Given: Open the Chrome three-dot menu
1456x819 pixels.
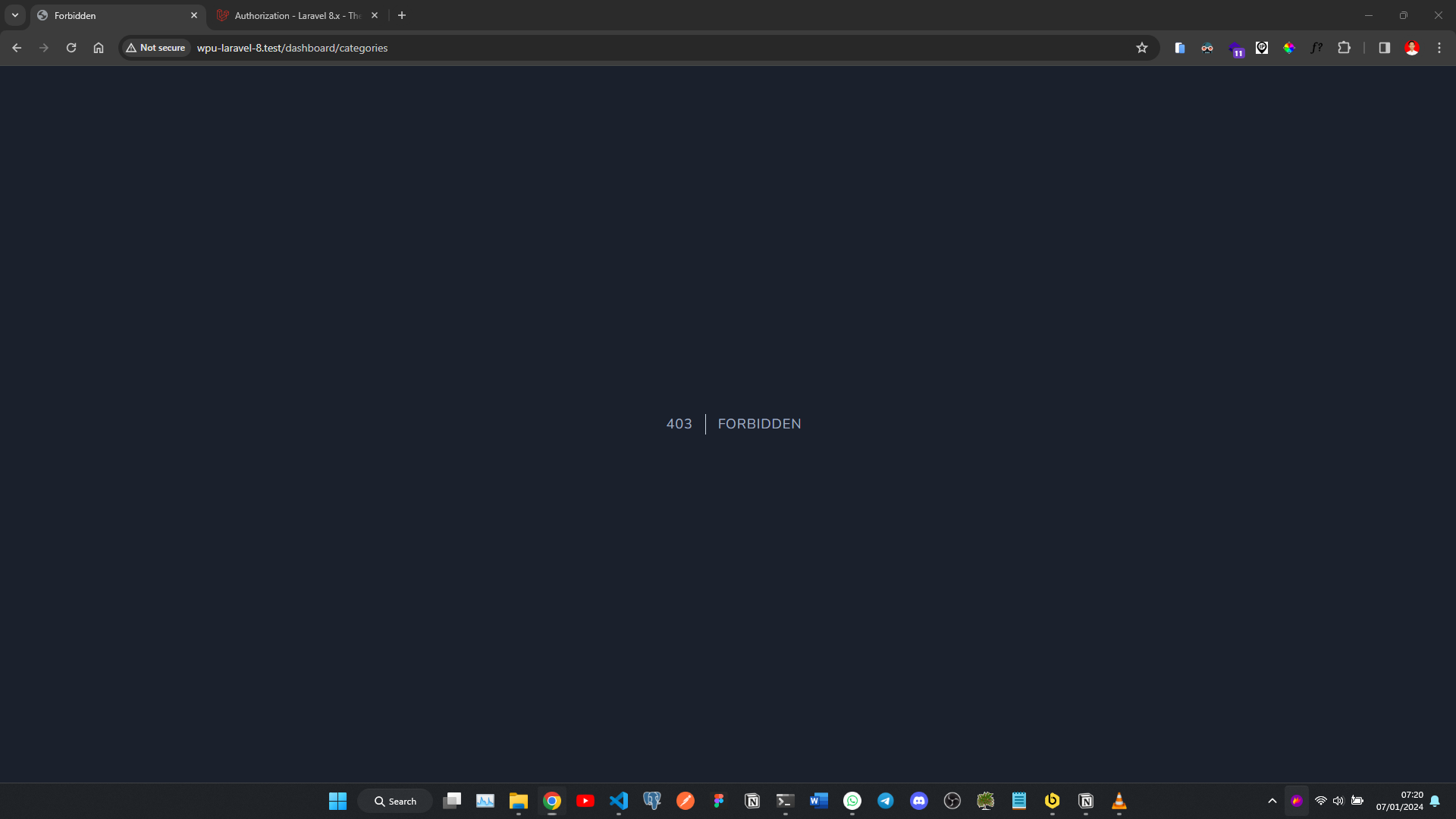Looking at the screenshot, I should click(x=1439, y=48).
